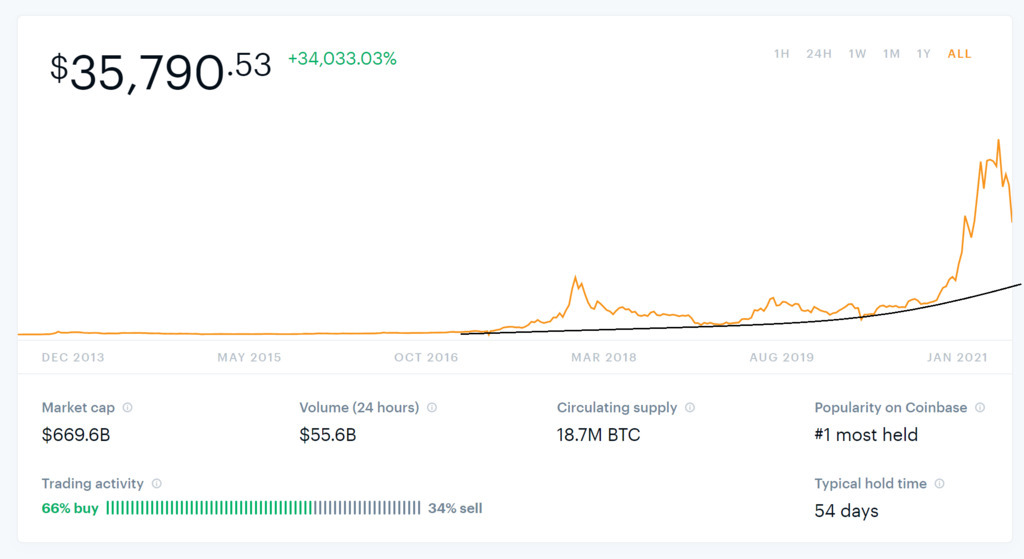Click info icon beside Popularity on Coinbase
Image resolution: width=1024 pixels, height=559 pixels.
980,408
